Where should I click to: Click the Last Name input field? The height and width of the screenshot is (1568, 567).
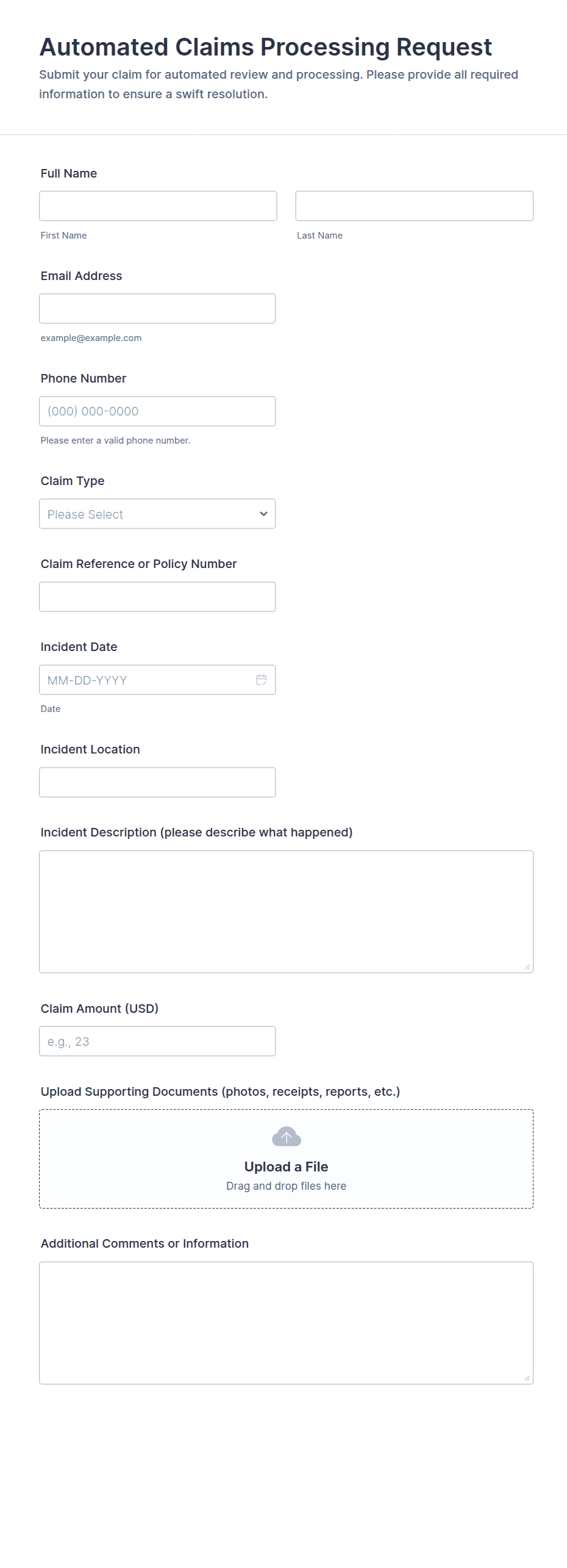[x=414, y=206]
